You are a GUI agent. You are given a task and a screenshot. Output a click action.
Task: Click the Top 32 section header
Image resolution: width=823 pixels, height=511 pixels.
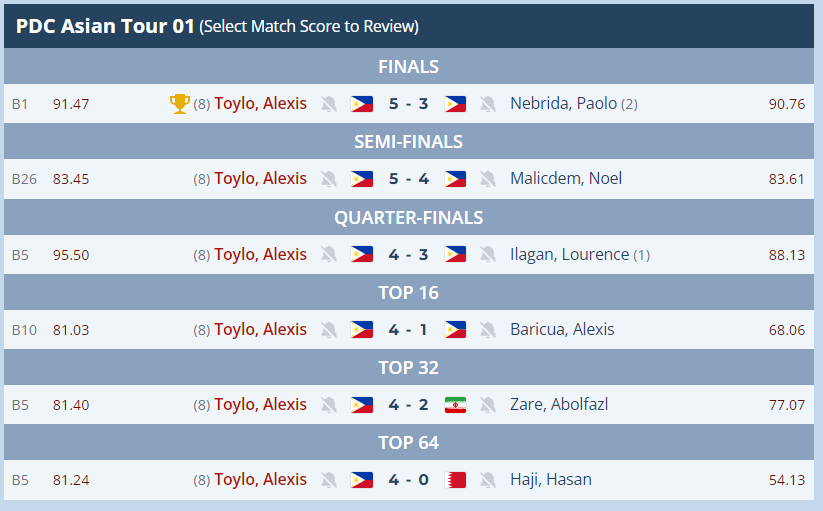(x=409, y=368)
